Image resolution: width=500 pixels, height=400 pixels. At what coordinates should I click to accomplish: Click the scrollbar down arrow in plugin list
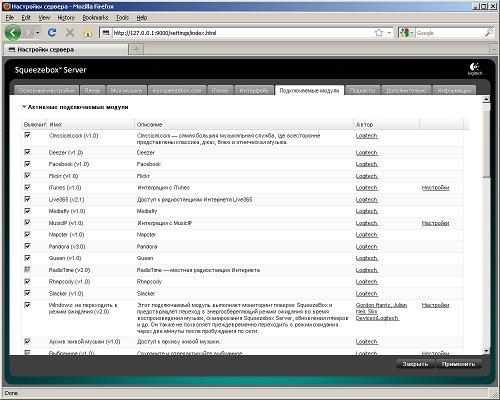coord(486,351)
